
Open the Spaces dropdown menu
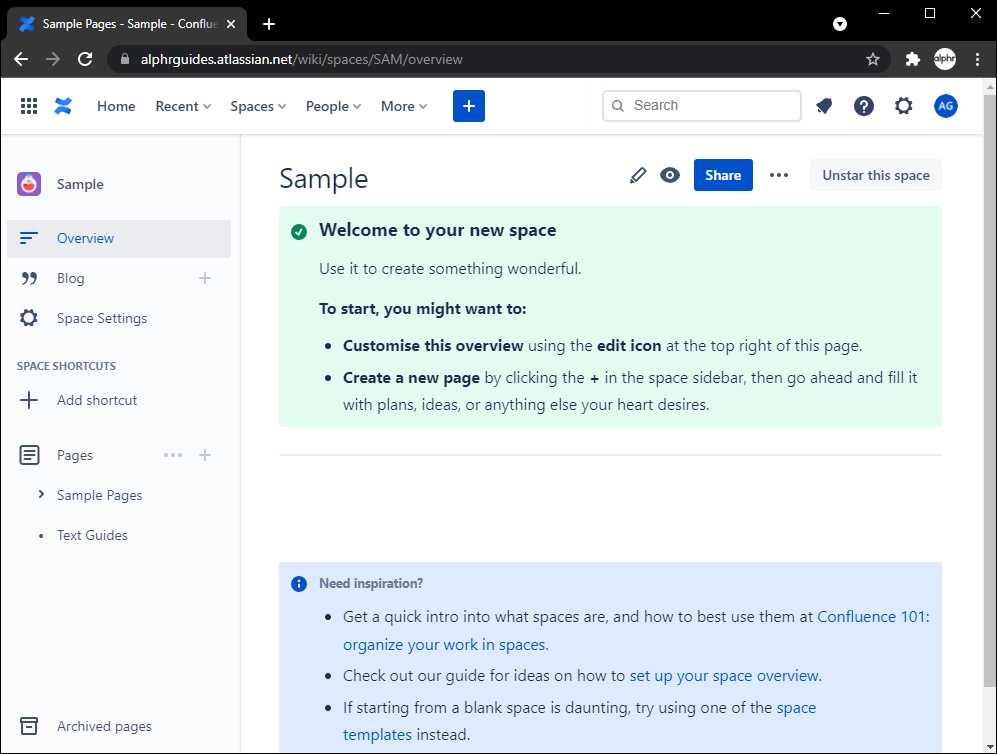click(258, 106)
